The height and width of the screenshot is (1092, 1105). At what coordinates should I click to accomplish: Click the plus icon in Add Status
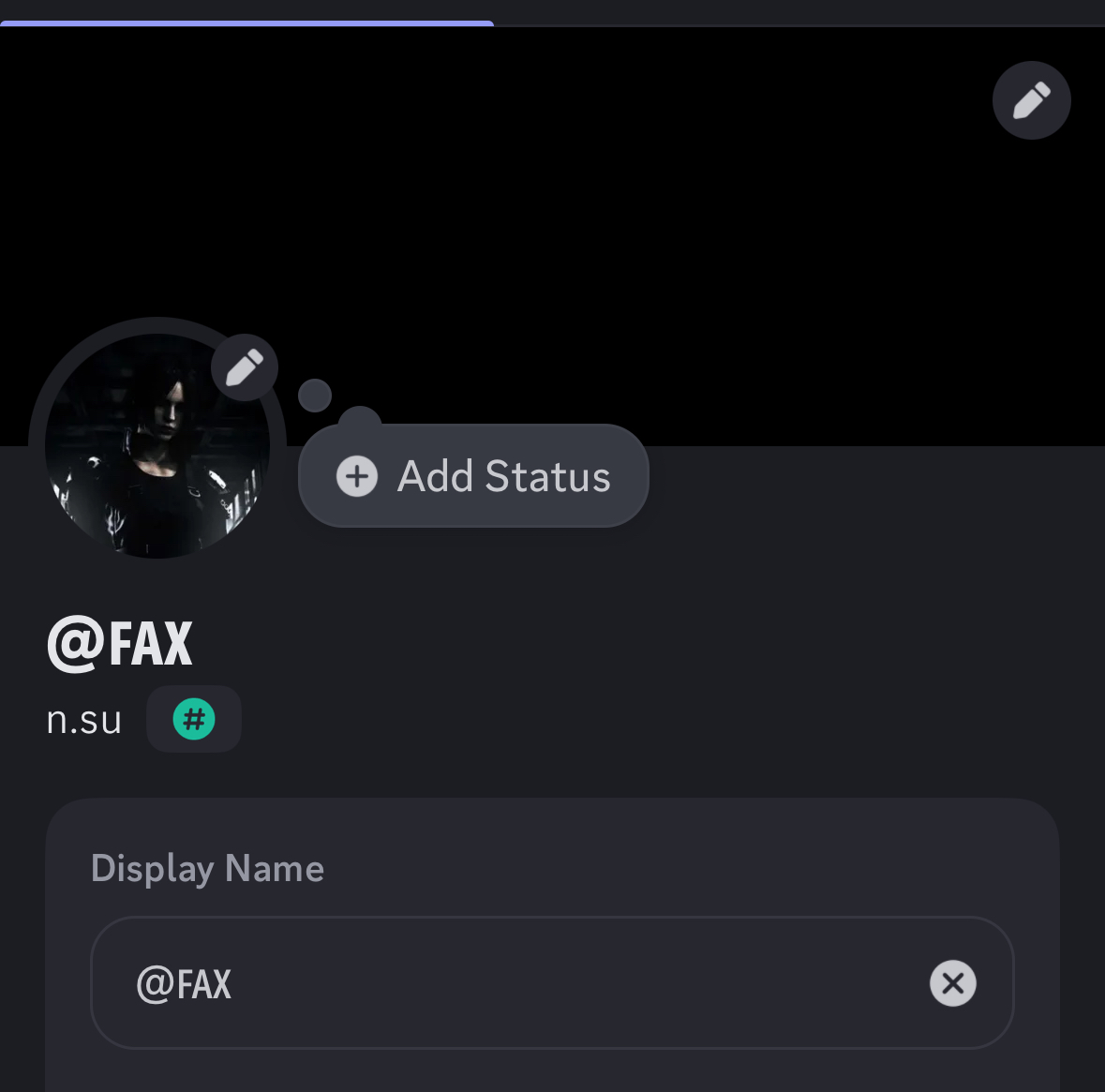click(357, 476)
